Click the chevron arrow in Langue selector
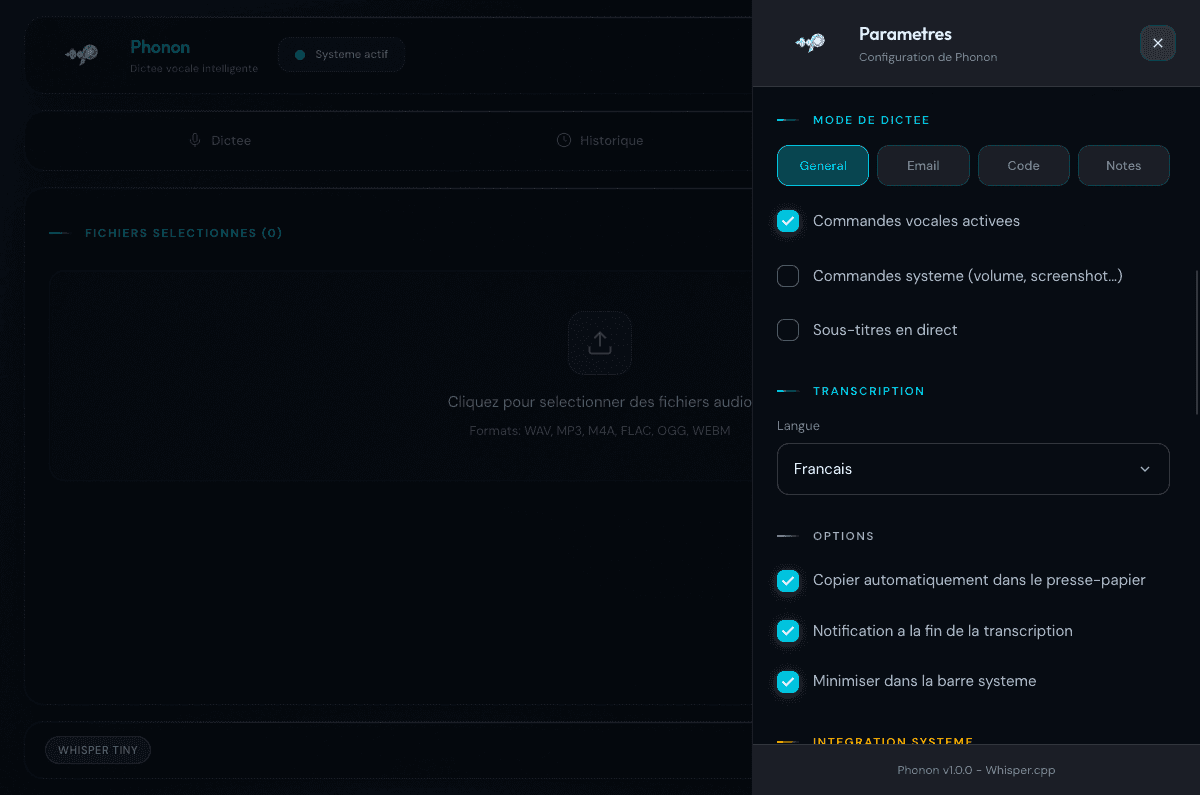Image resolution: width=1200 pixels, height=795 pixels. 1145,469
